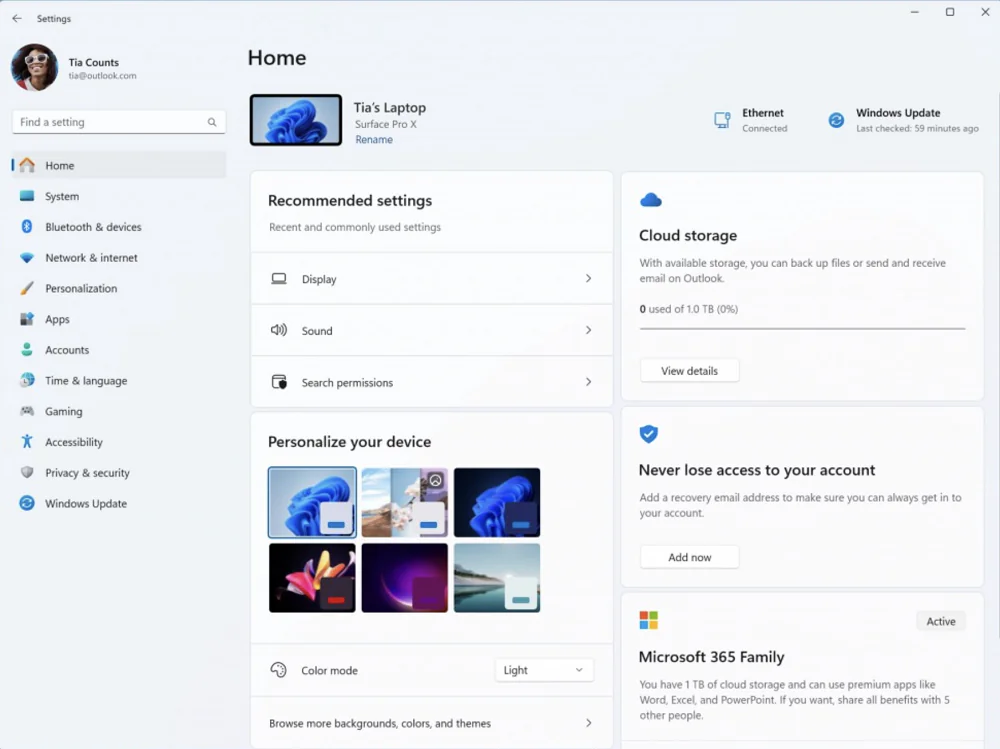Viewport: 1000px width, 749px height.
Task: Click the Tia's Laptop wallpaper thumbnail
Action: [x=296, y=120]
